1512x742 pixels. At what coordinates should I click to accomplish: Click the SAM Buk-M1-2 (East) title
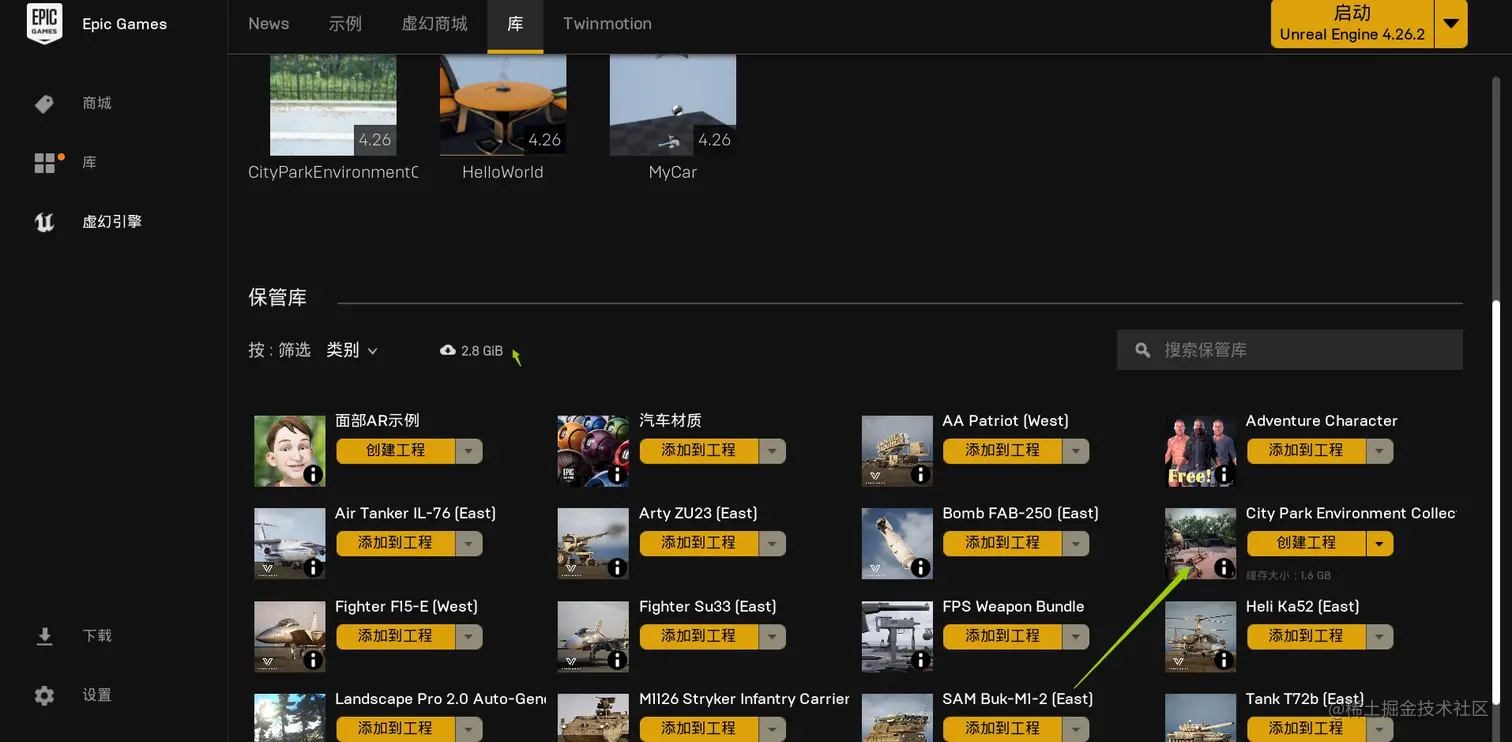click(x=1018, y=699)
